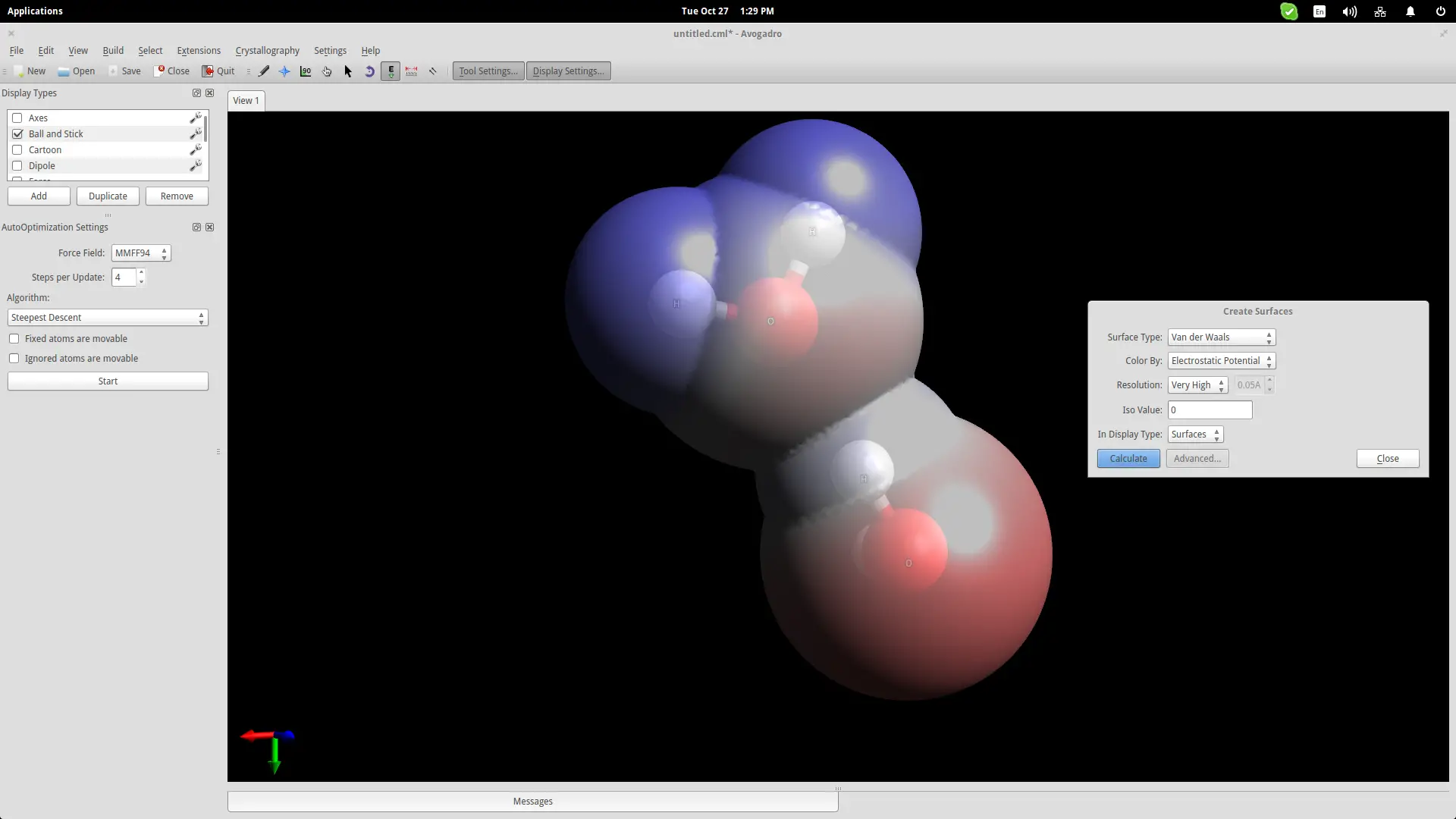Check Ignored atoms are movable

(x=14, y=359)
